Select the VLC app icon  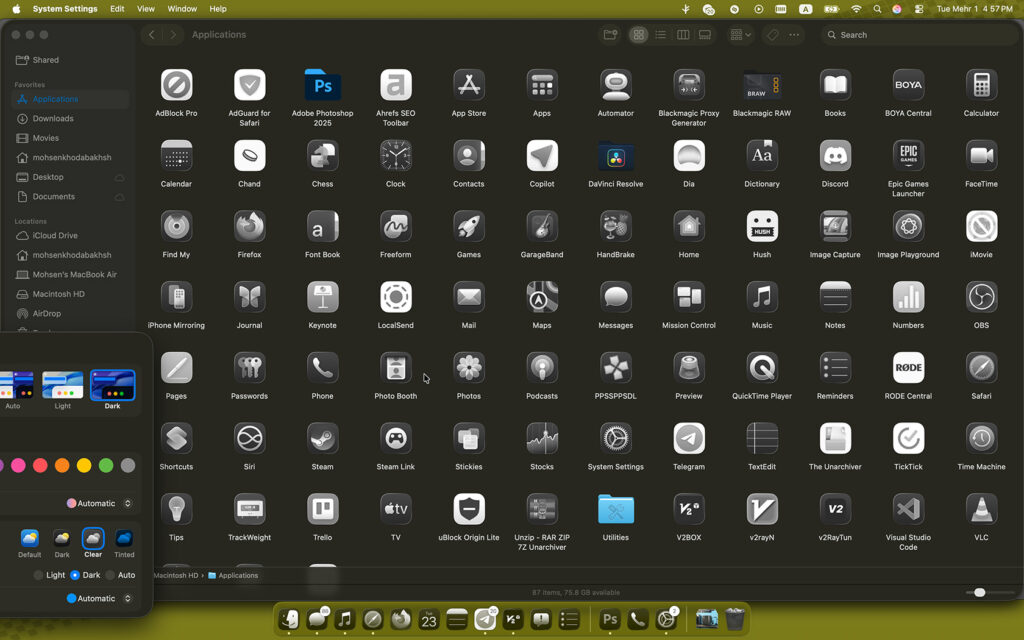pos(981,510)
